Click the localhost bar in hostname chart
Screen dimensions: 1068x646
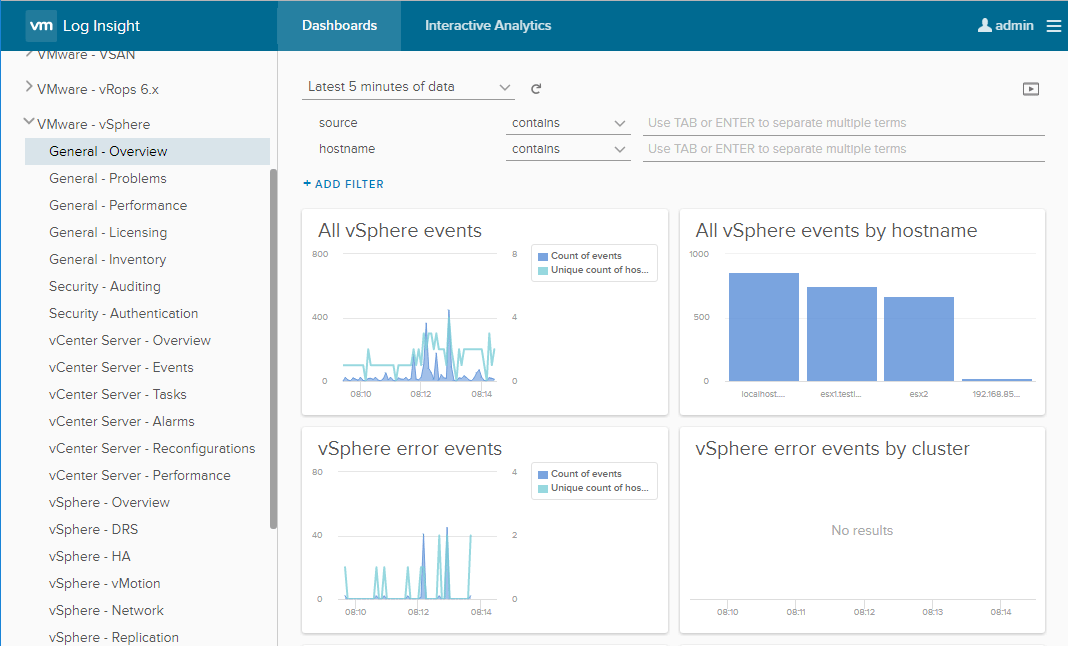tap(763, 327)
